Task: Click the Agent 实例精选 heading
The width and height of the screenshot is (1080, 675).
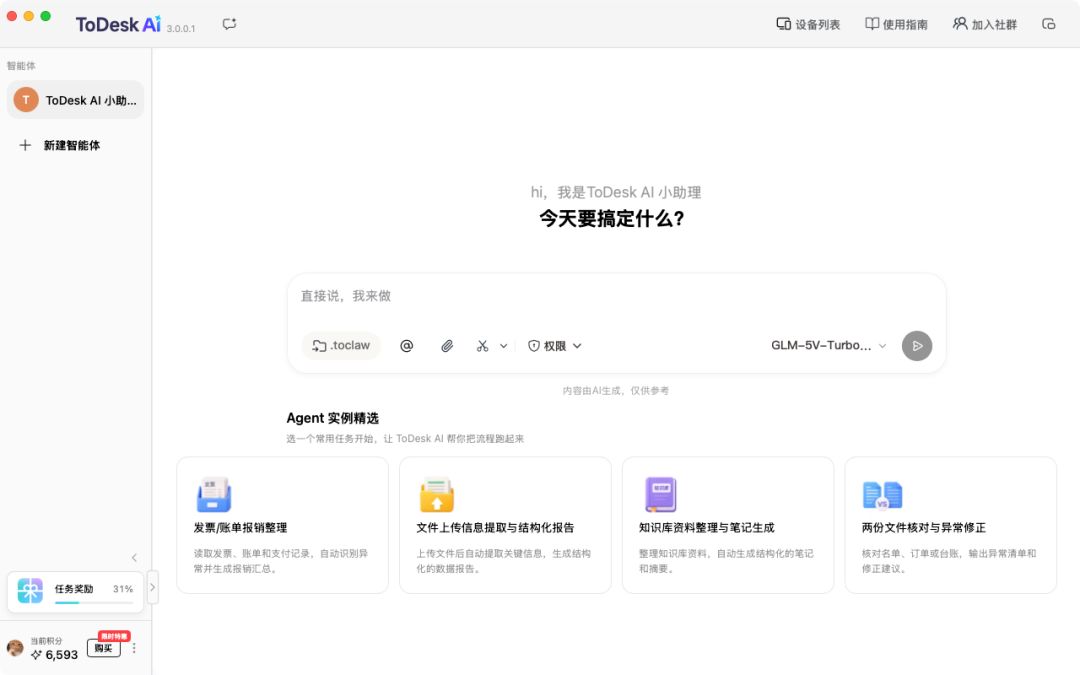Action: pyautogui.click(x=333, y=418)
